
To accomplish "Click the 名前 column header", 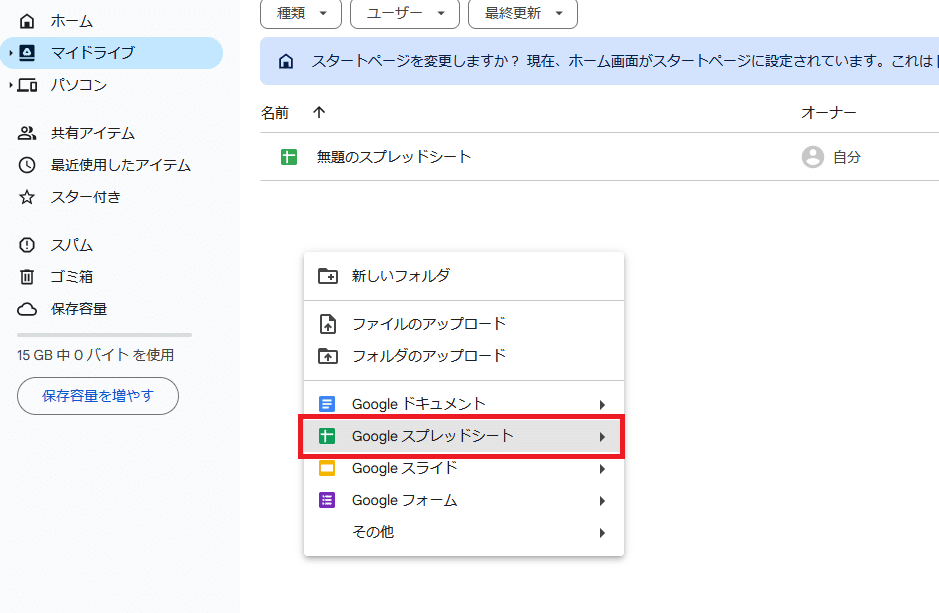I will [x=275, y=113].
